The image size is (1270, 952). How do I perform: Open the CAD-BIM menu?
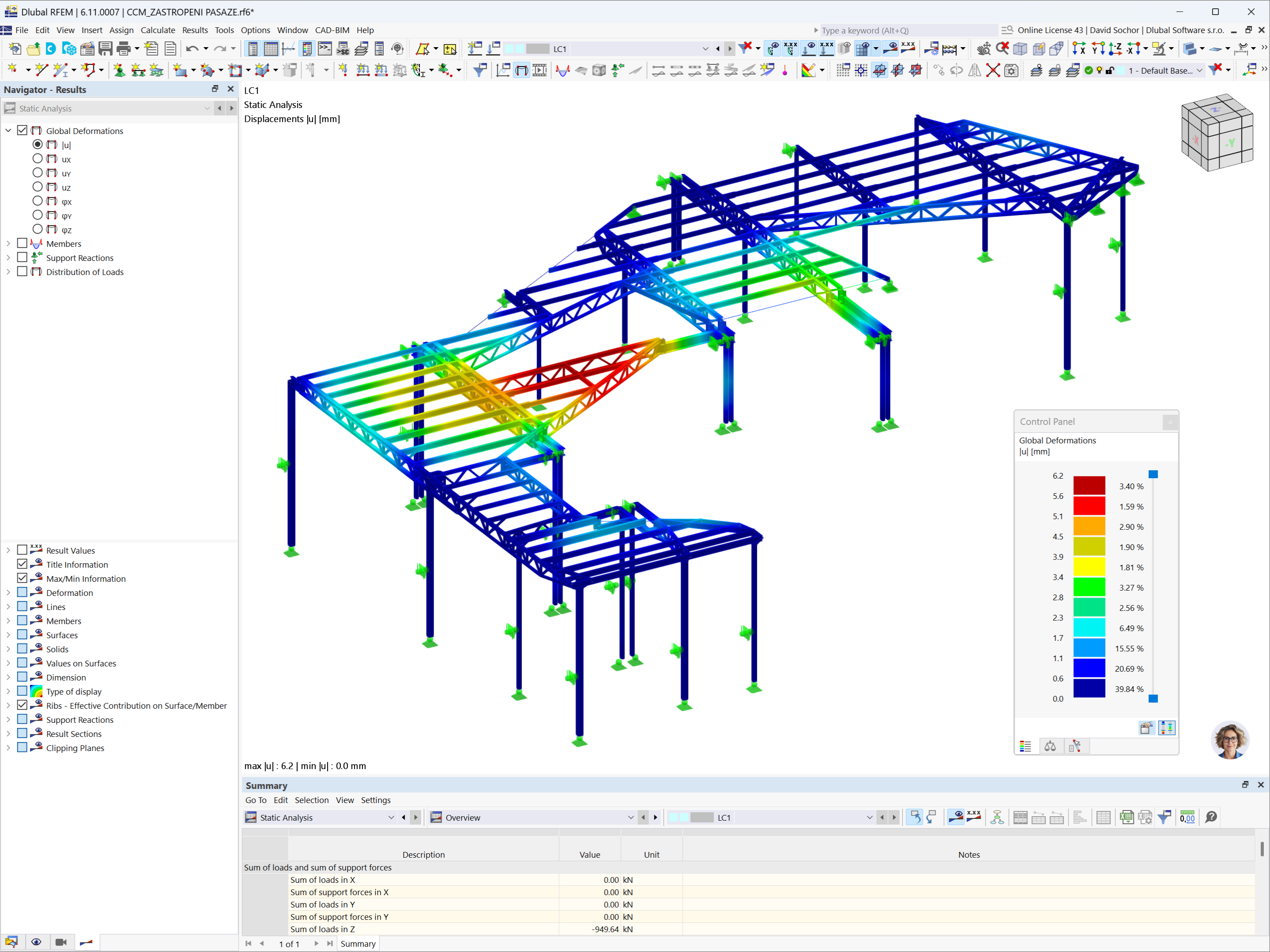click(332, 30)
